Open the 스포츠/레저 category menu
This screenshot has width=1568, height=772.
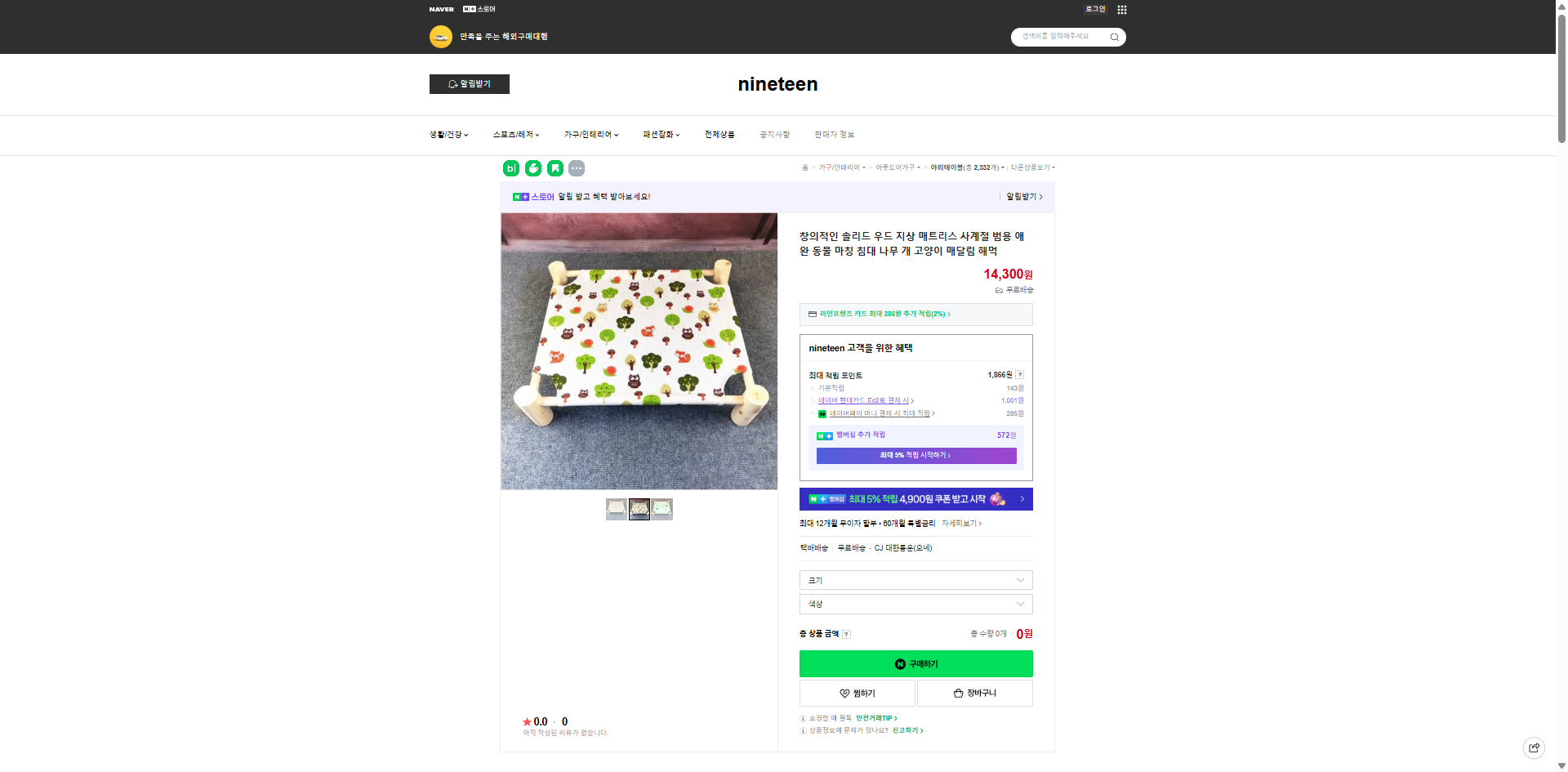click(516, 134)
